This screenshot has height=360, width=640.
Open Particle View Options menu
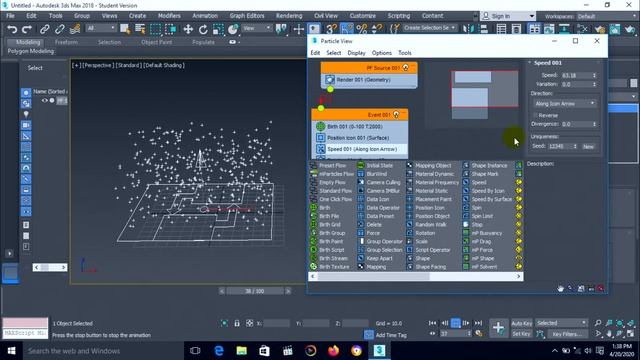(x=382, y=53)
